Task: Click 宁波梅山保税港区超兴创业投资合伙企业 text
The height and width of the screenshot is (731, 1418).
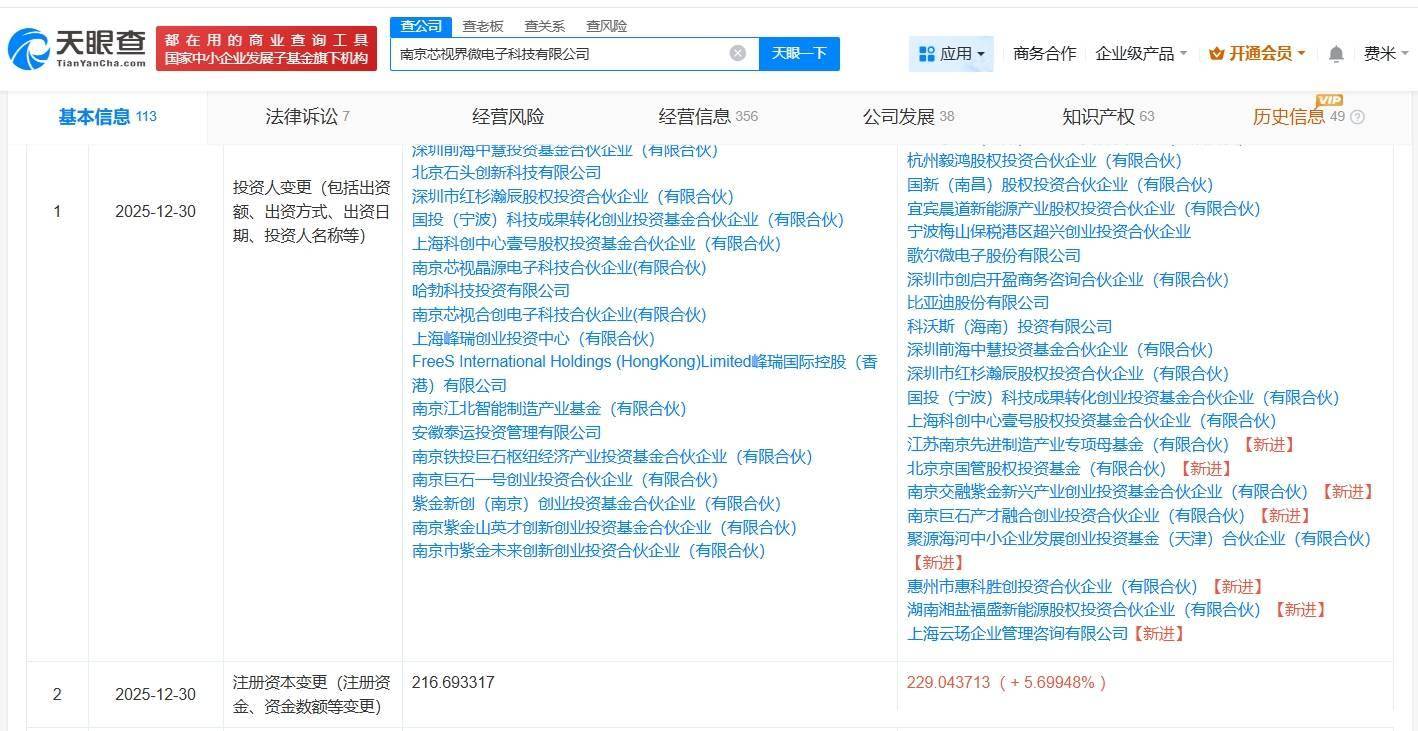Action: click(1049, 232)
